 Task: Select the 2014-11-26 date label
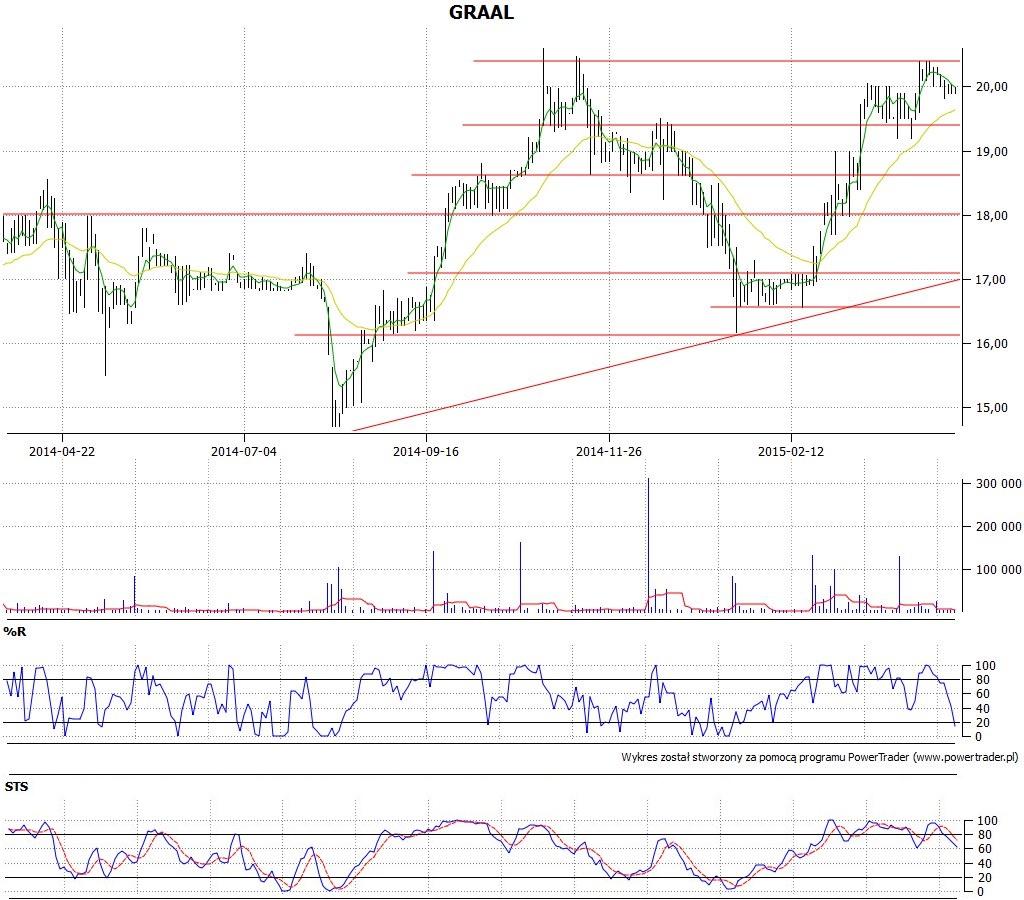coord(609,451)
